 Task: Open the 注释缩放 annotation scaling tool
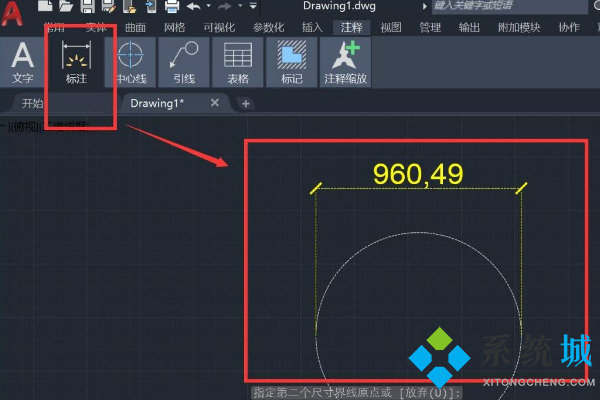[x=345, y=61]
